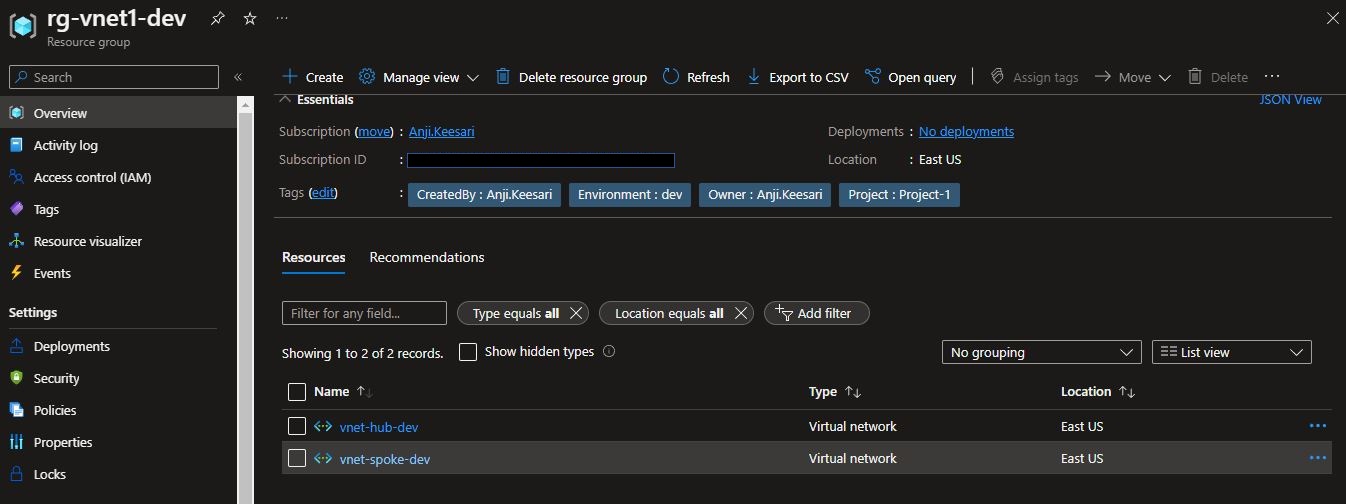1346x504 pixels.
Task: Open vnet-spoke-dev resource
Action: click(x=385, y=459)
